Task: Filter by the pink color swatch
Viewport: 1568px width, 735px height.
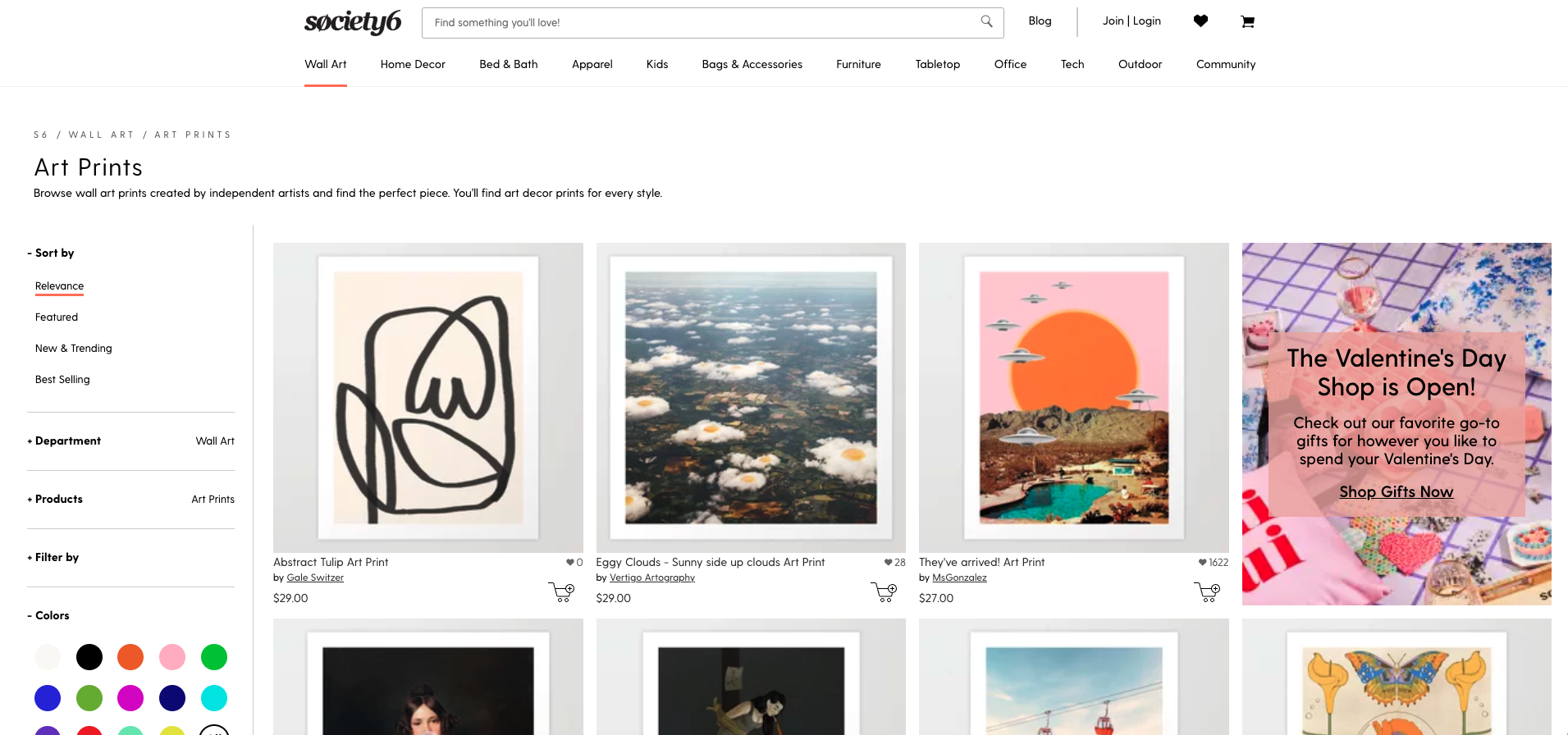Action: (x=172, y=657)
